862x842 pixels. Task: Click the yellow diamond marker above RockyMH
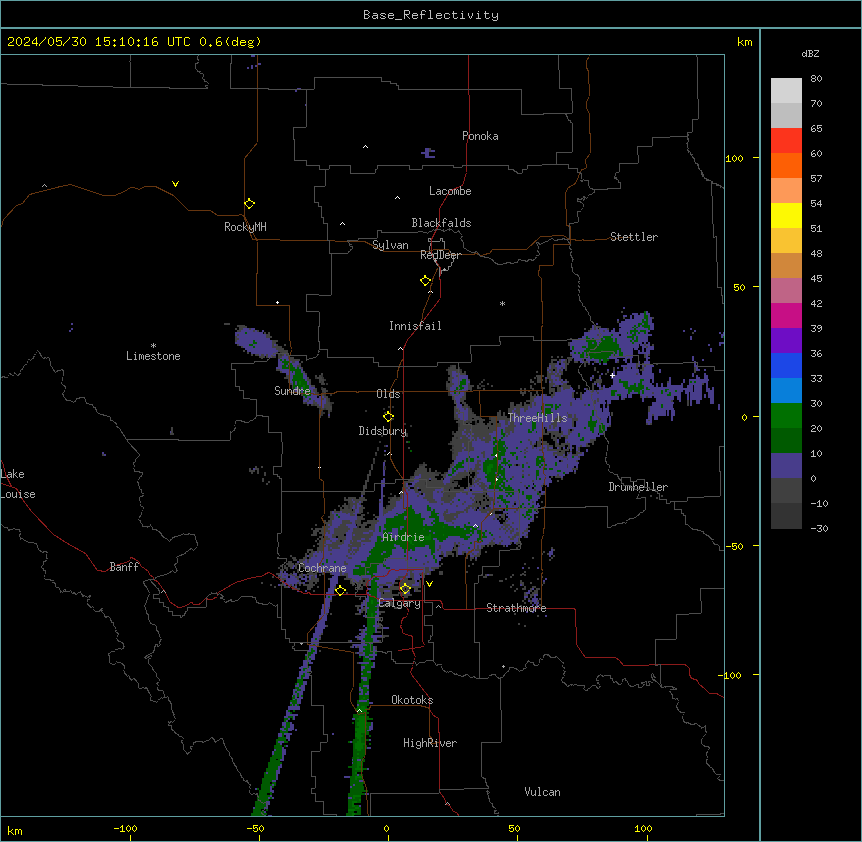249,204
